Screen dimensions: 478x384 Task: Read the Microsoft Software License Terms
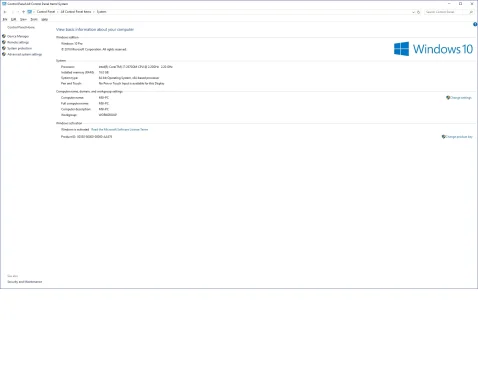point(119,129)
